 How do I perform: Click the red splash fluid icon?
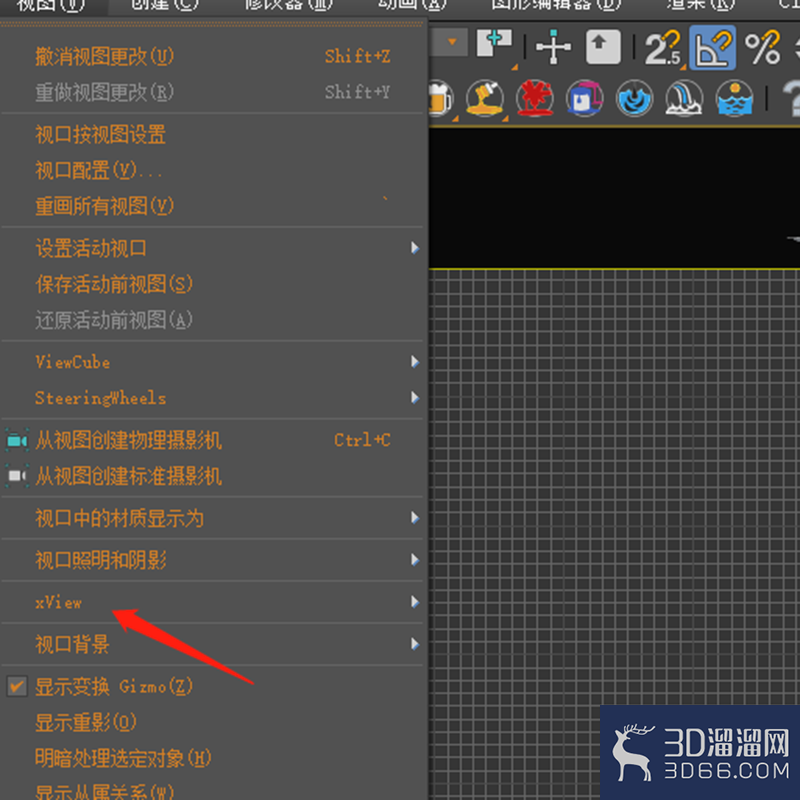535,98
